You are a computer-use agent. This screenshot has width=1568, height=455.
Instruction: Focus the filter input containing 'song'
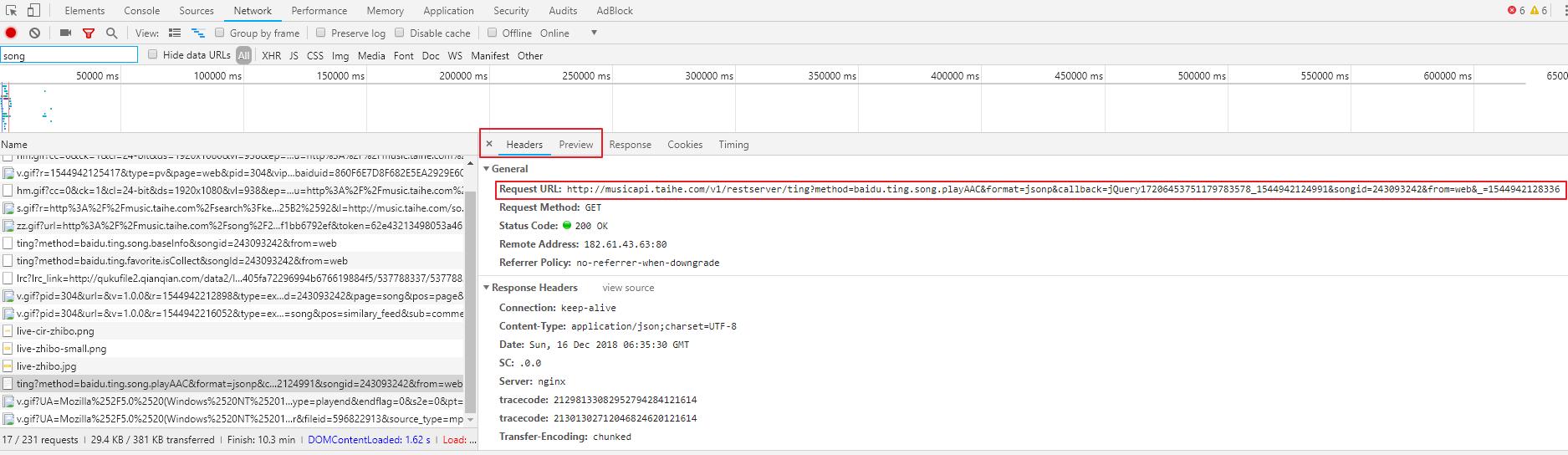[x=69, y=55]
